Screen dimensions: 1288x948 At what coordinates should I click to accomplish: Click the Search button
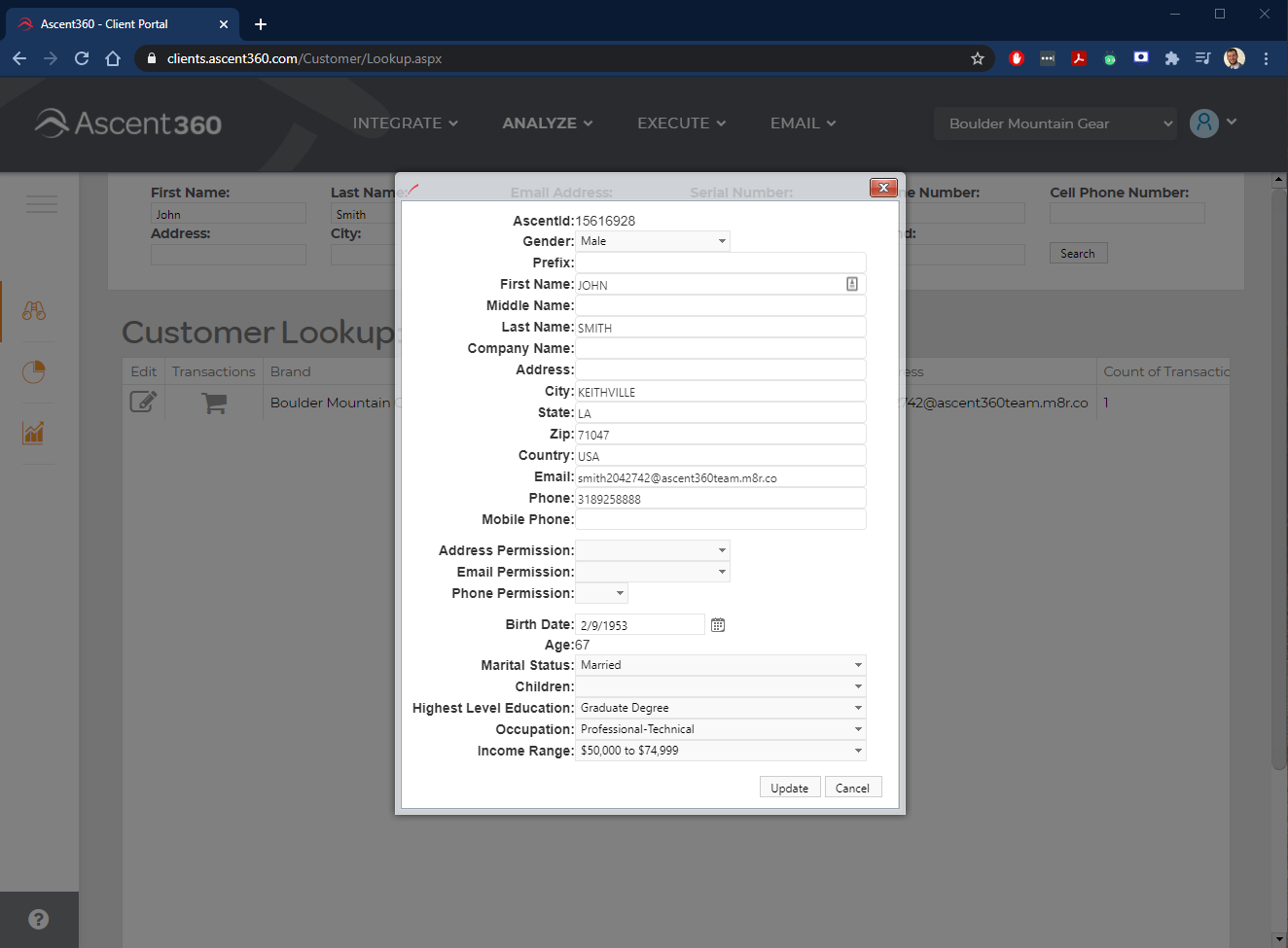1078,254
